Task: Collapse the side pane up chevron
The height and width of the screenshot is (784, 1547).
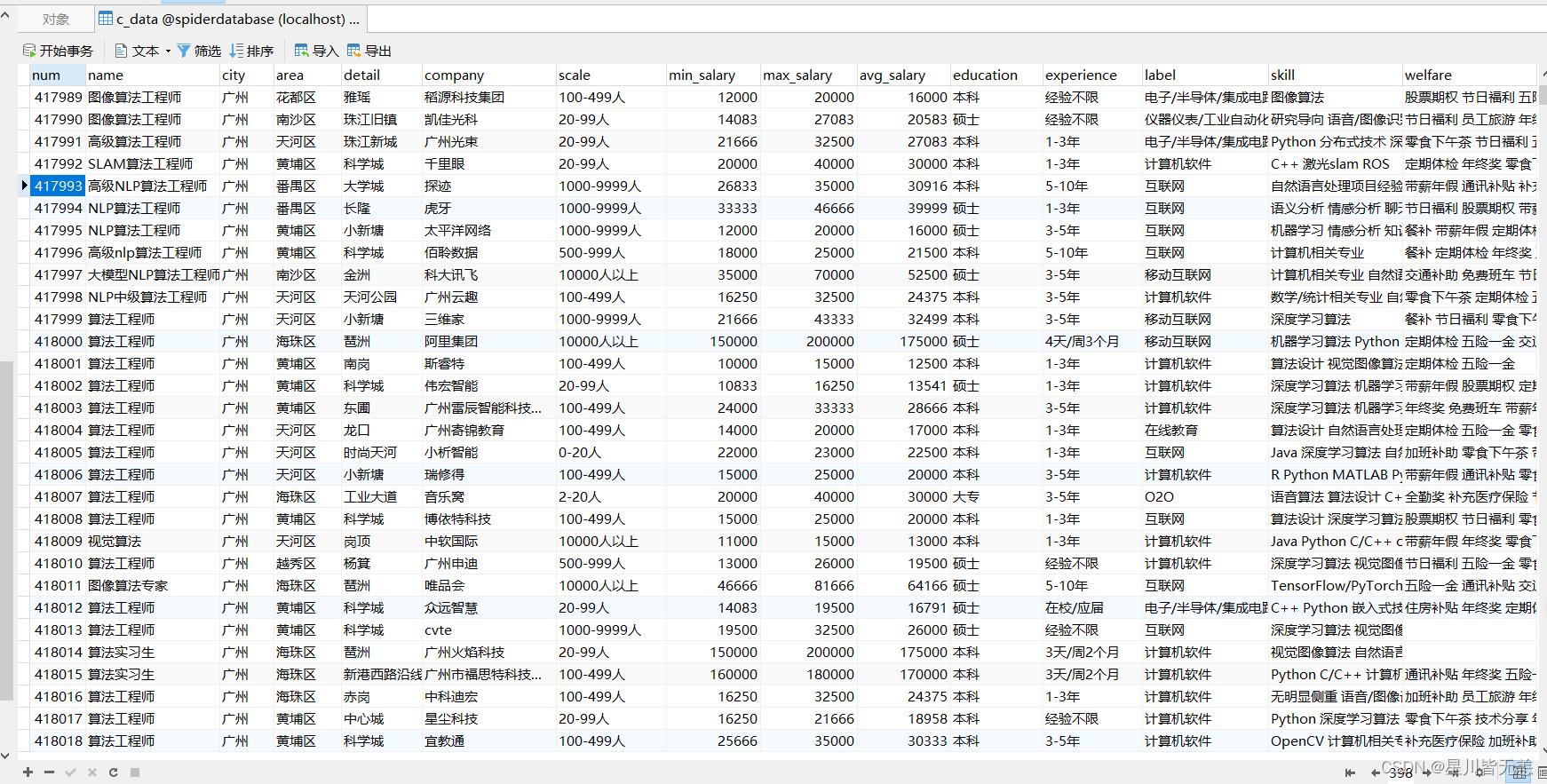Action: (5, 15)
